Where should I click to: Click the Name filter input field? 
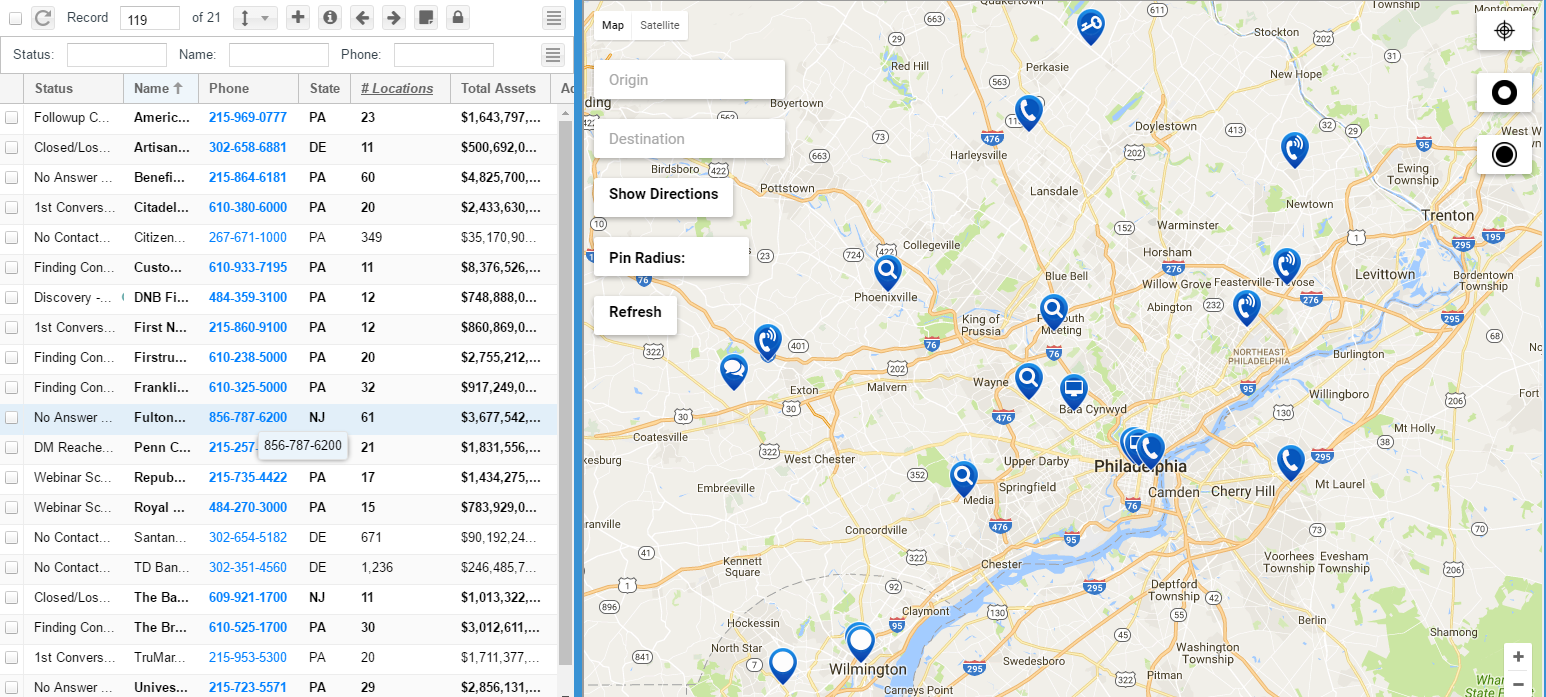[279, 55]
